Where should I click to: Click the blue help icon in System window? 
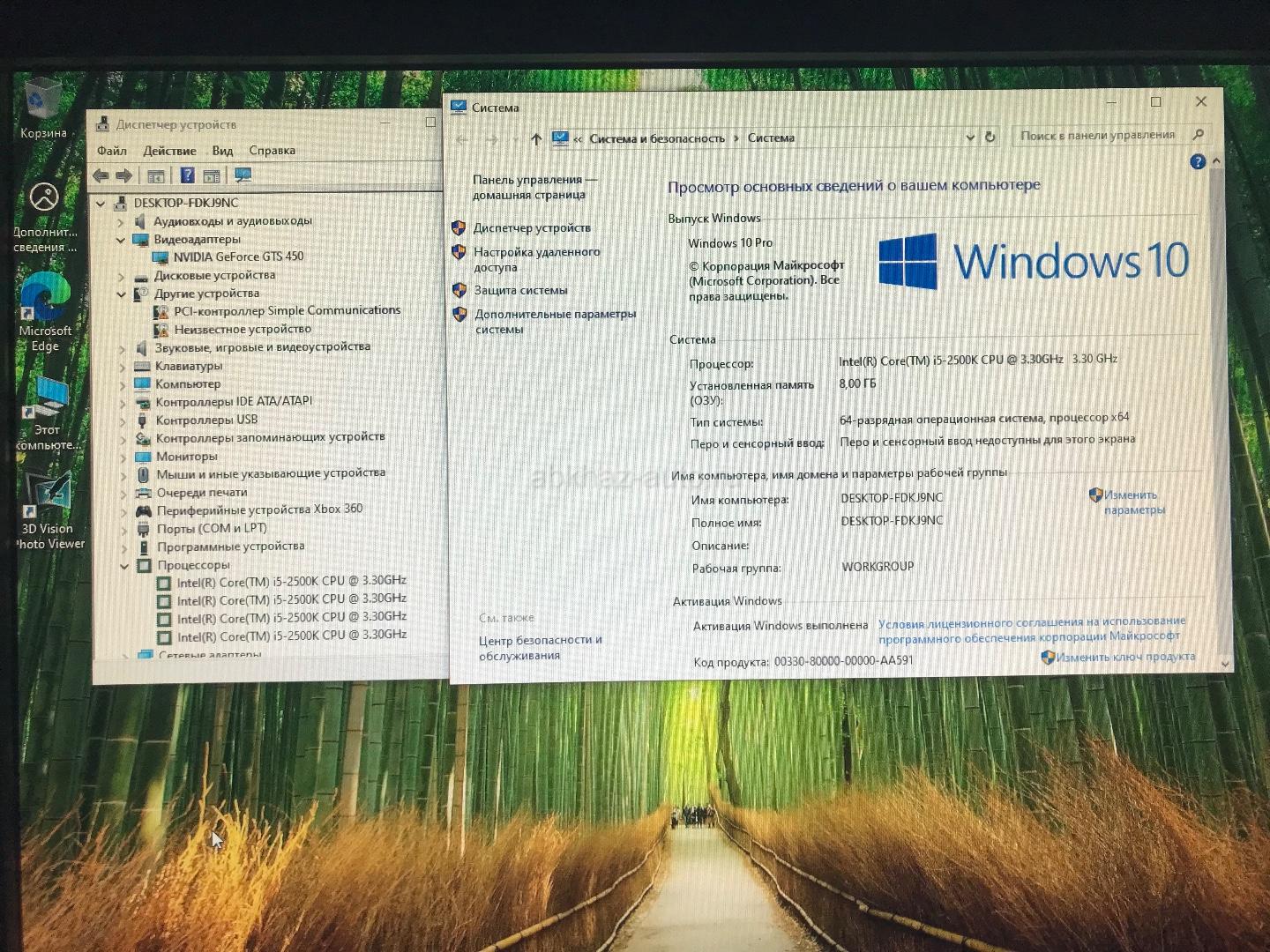coord(1197,161)
